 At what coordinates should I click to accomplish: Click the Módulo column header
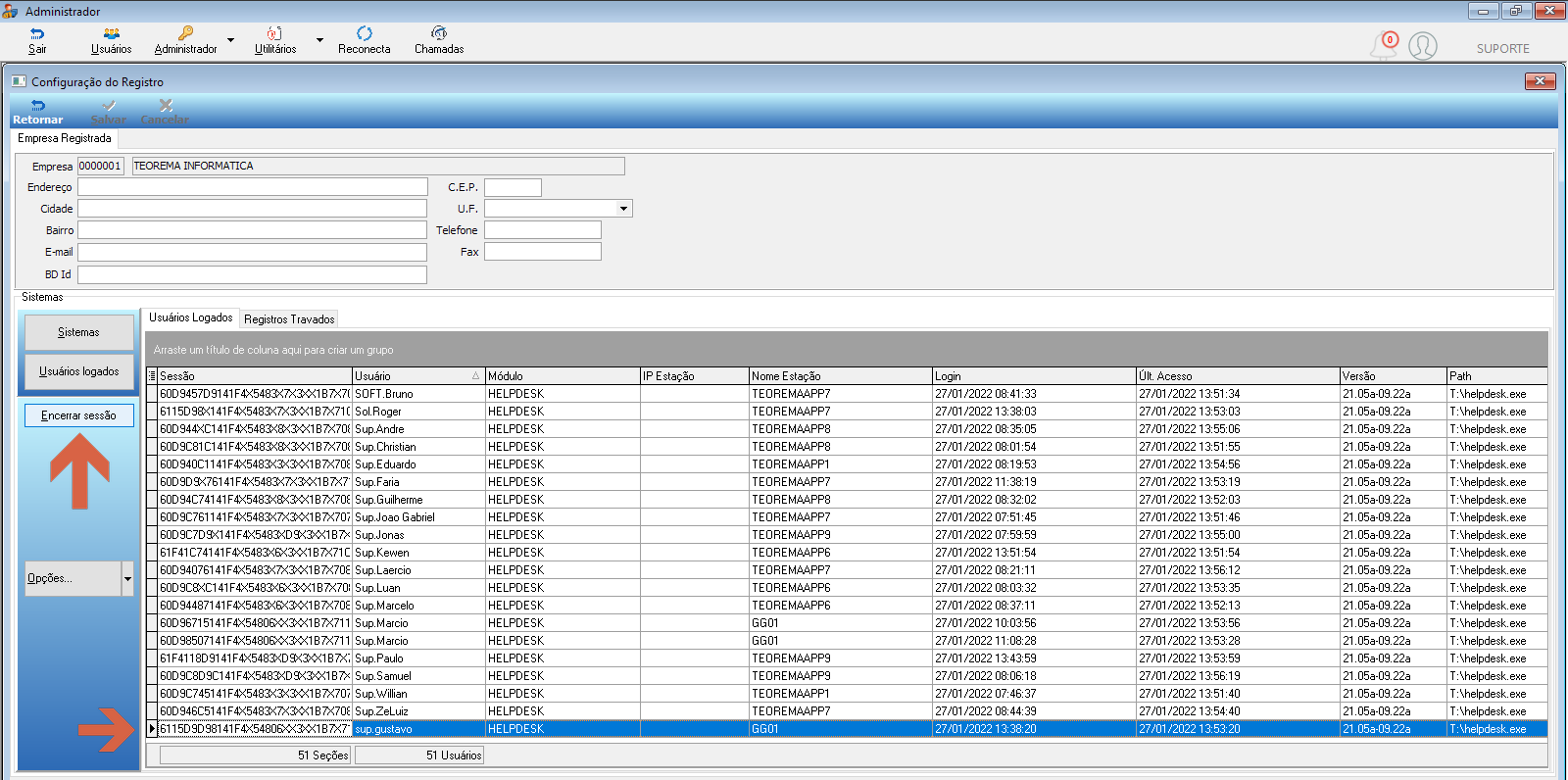click(x=563, y=376)
